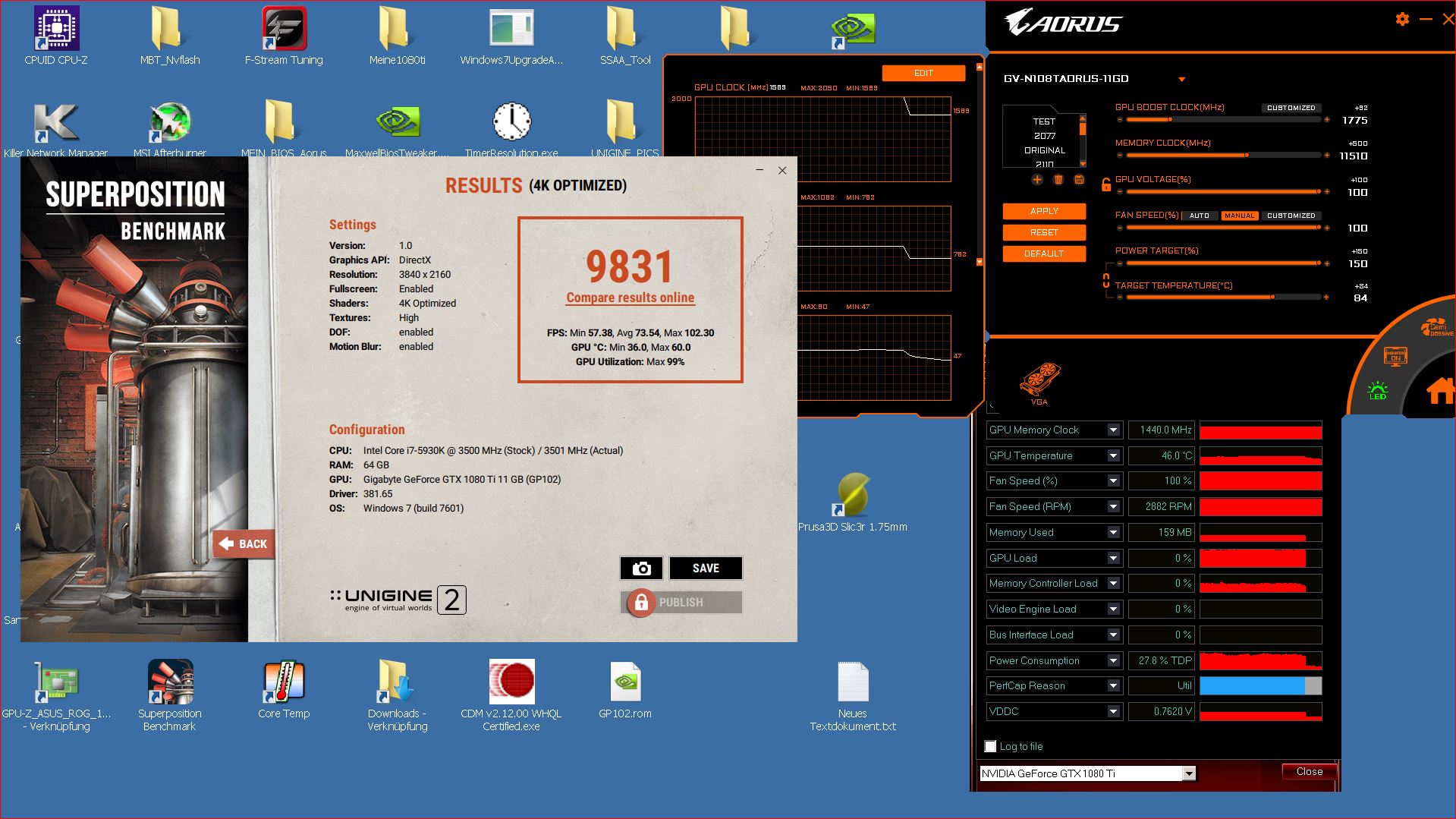The height and width of the screenshot is (819, 1456).
Task: Click the add profile plus icon
Action: (1037, 180)
